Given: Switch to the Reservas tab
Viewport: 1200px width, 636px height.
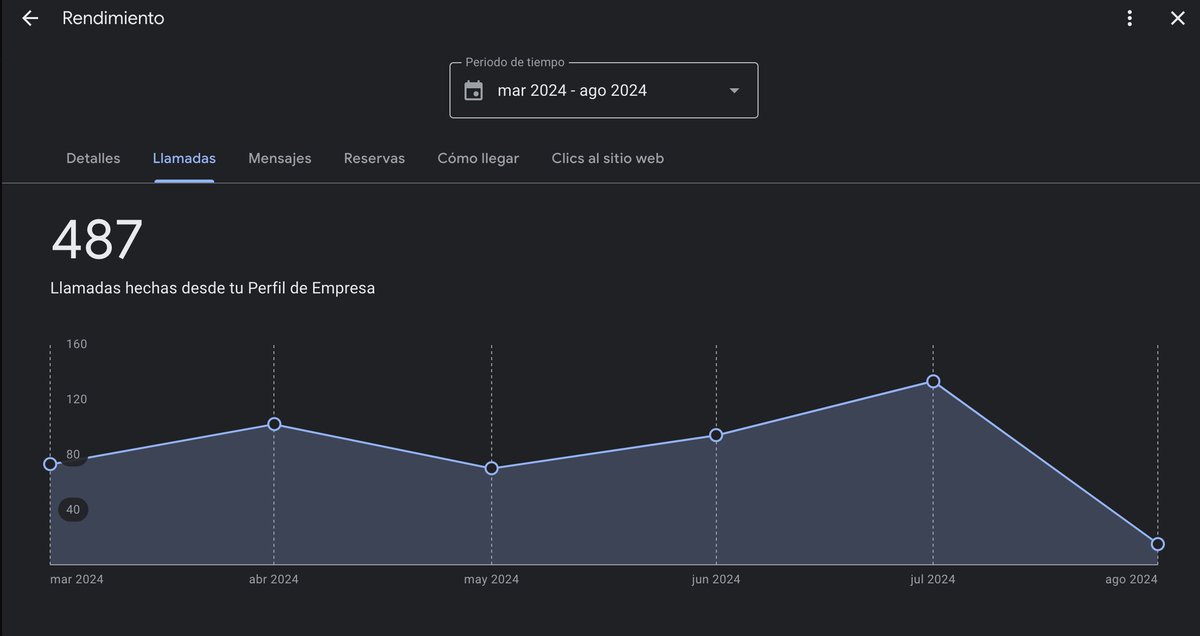Looking at the screenshot, I should 374,158.
